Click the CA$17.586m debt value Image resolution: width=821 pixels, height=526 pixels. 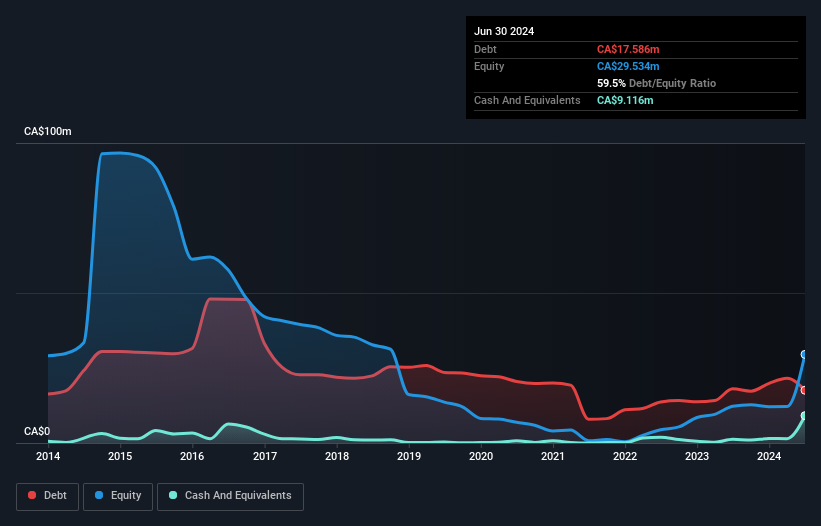[628, 49]
